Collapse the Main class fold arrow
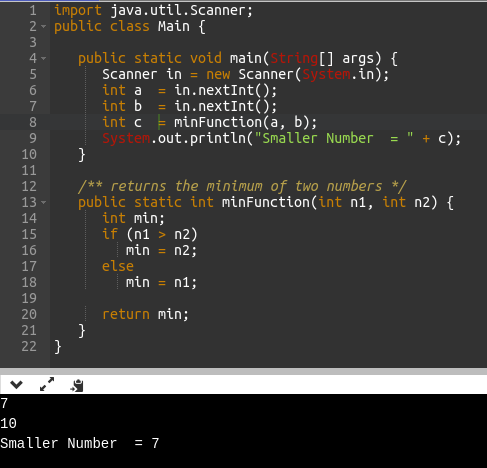This screenshot has height=468, width=487. 44,26
